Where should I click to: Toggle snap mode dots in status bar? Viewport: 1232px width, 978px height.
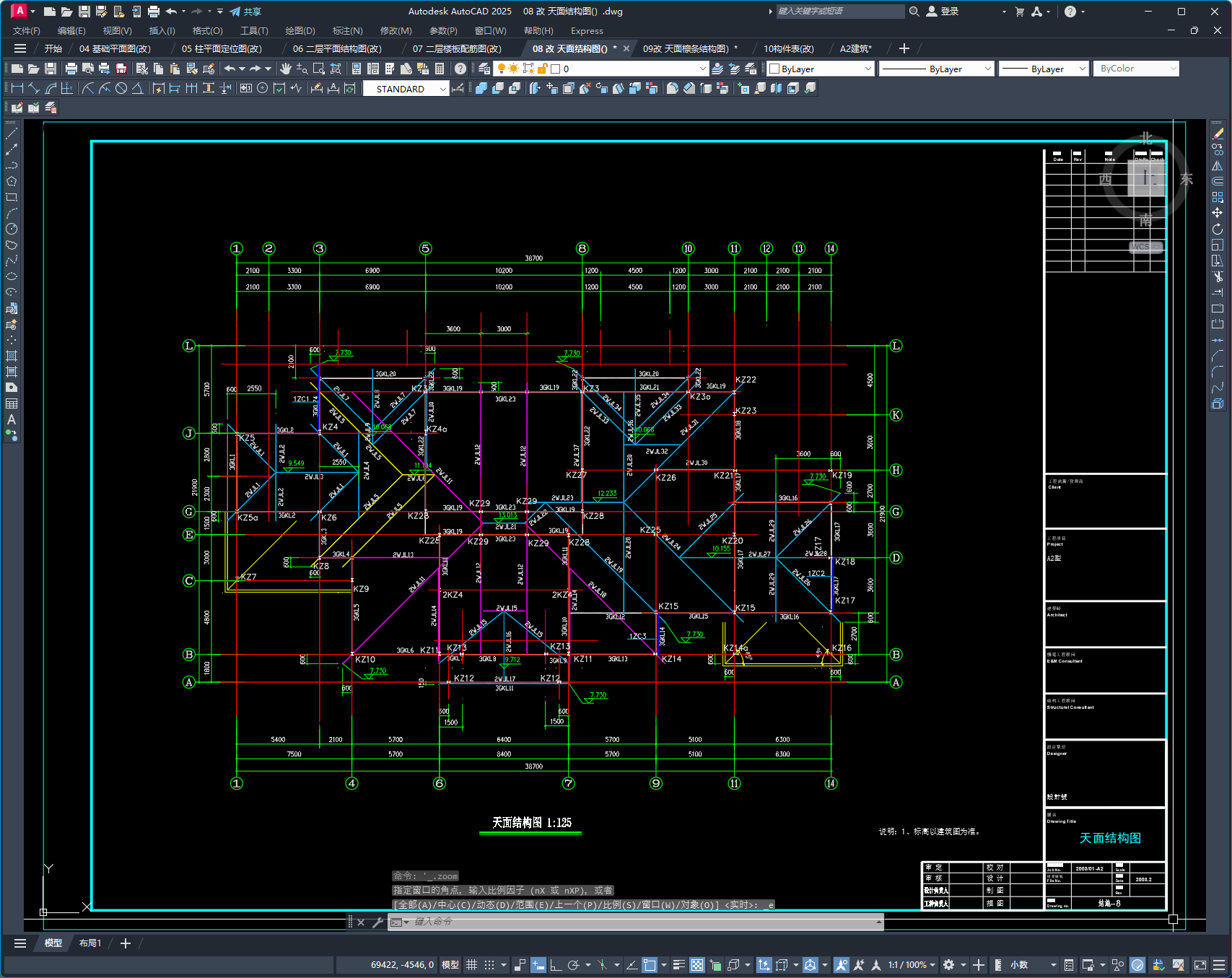click(489, 965)
